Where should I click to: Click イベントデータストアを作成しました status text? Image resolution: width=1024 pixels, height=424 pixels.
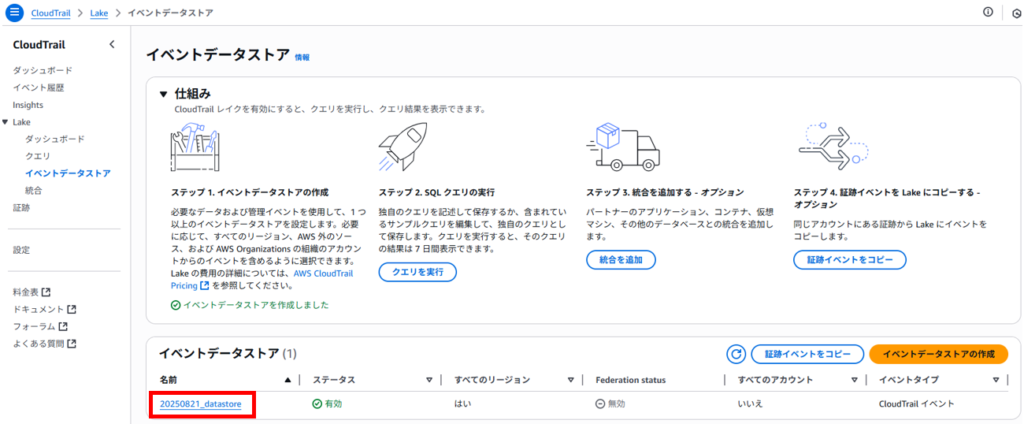coord(256,305)
